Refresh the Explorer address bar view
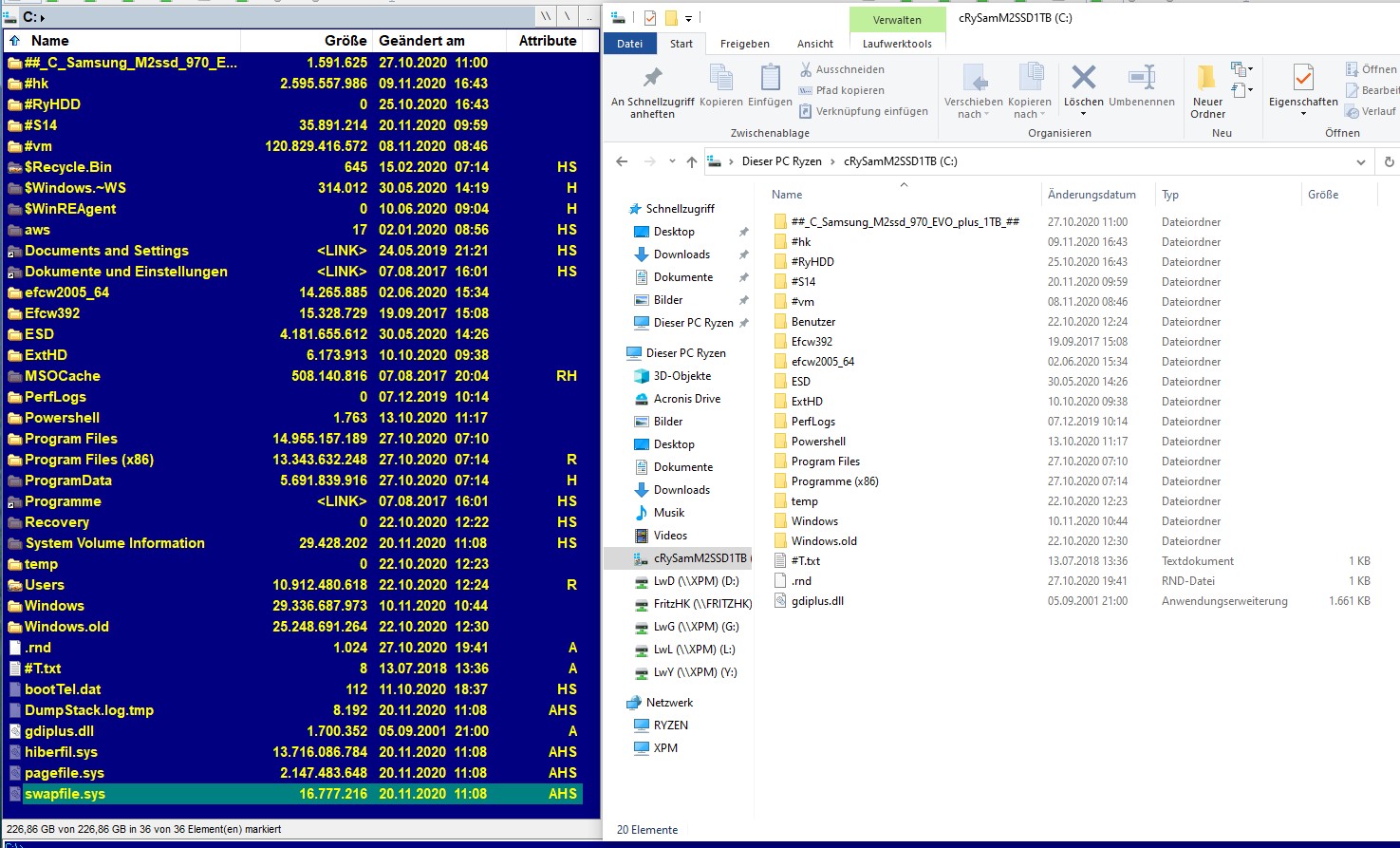The width and height of the screenshot is (1400, 848). click(1389, 161)
